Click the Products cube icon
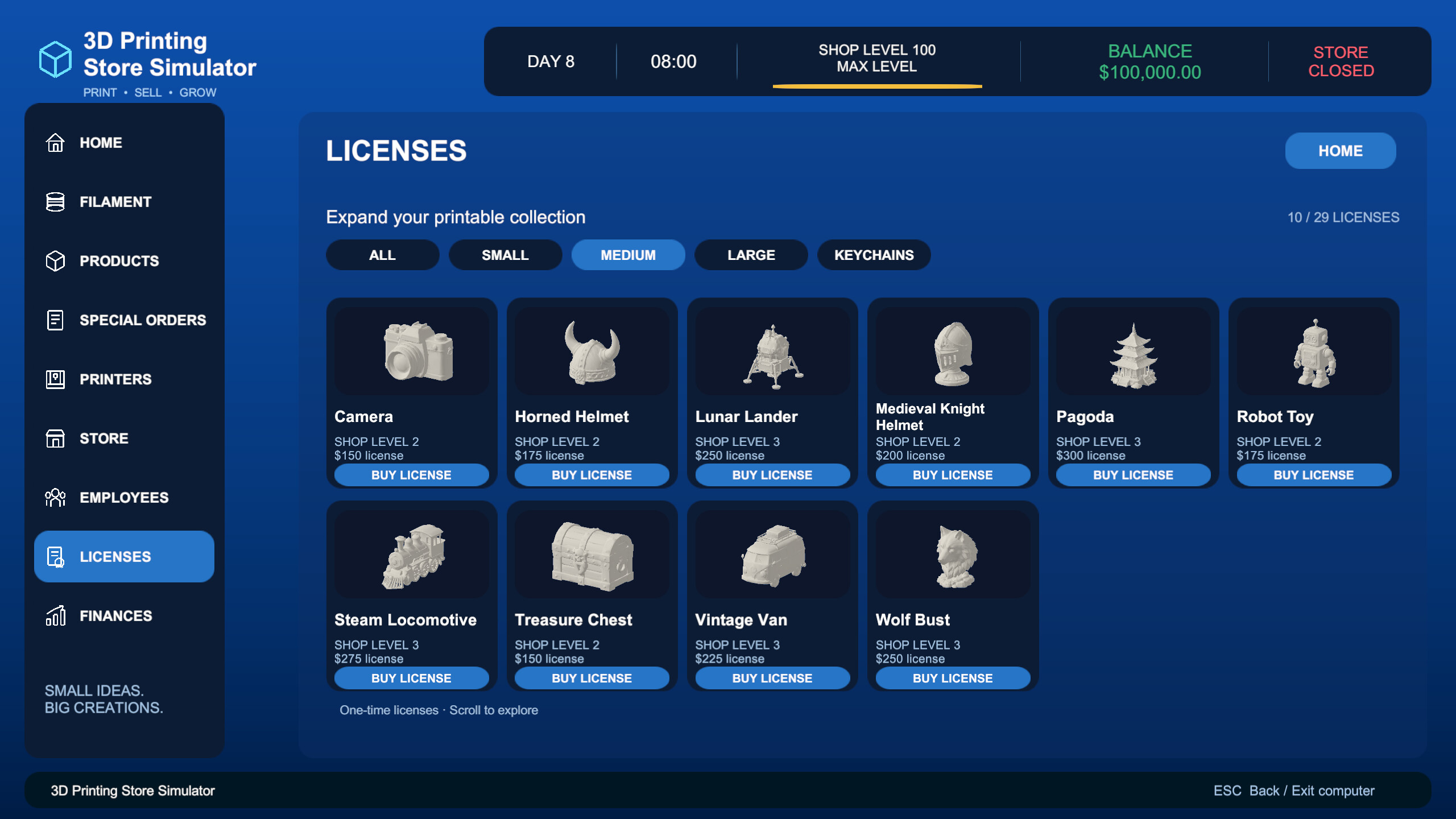 click(x=55, y=261)
